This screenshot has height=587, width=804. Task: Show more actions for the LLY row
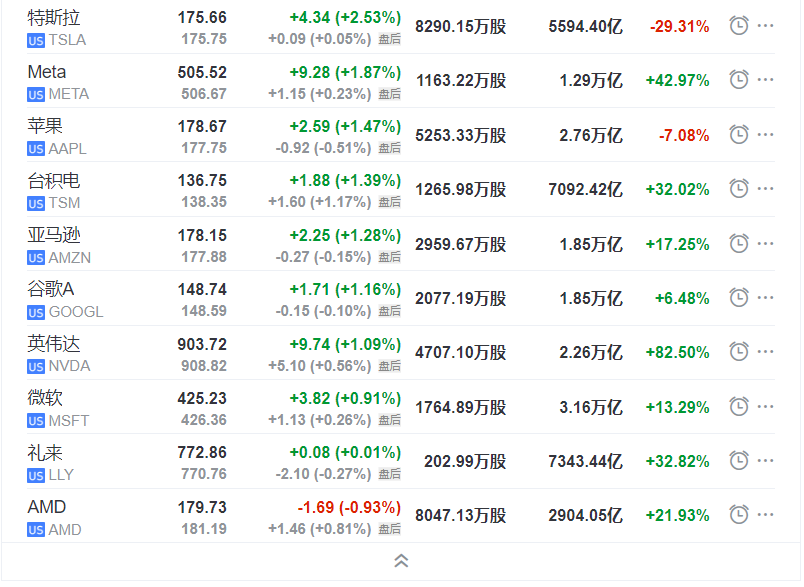[767, 461]
